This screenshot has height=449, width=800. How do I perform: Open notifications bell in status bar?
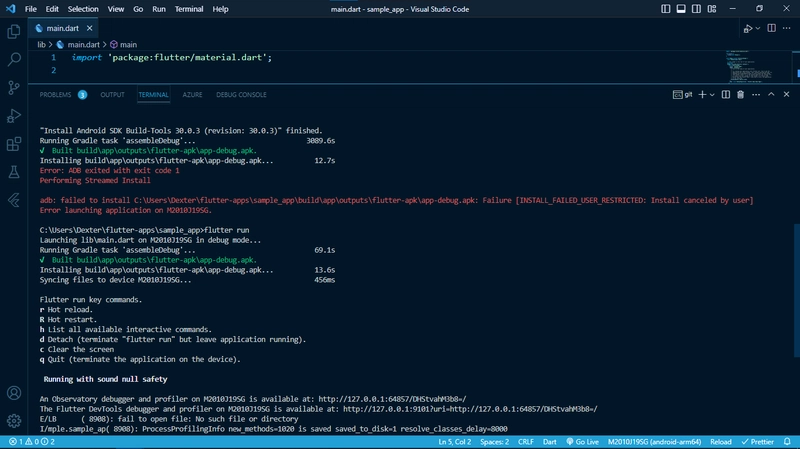click(787, 442)
